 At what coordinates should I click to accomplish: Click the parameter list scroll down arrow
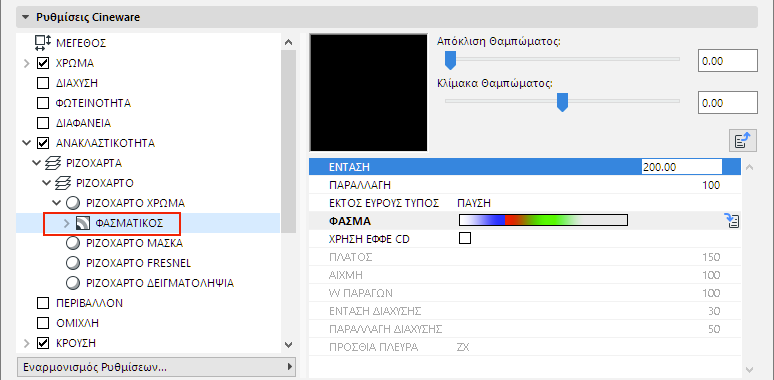click(x=749, y=369)
